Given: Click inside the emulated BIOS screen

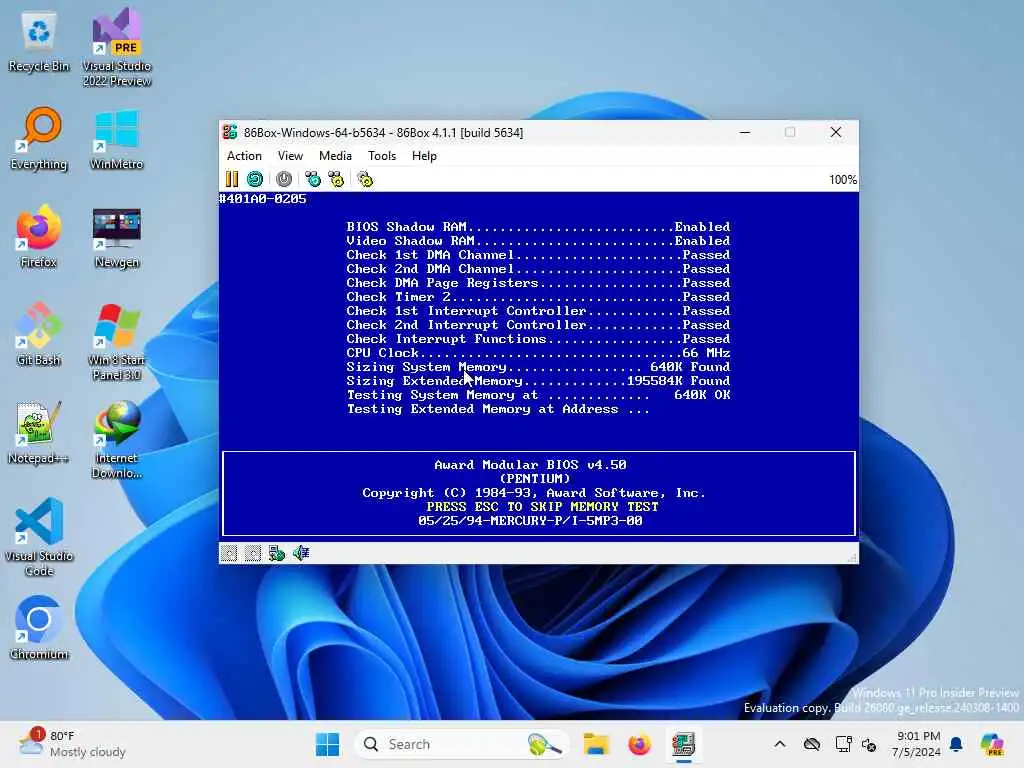Looking at the screenshot, I should coord(539,366).
